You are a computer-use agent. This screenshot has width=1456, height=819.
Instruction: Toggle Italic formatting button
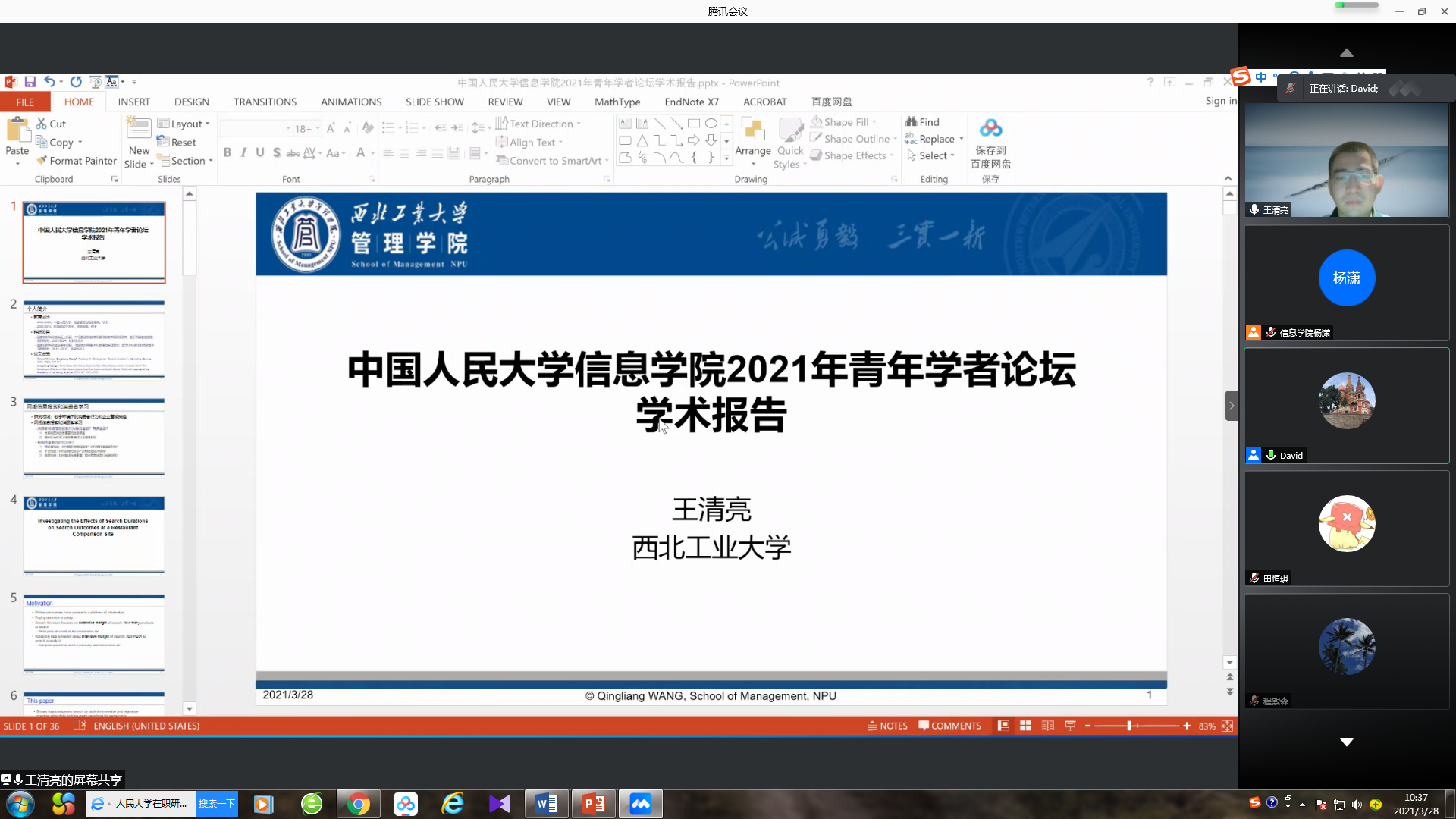pyautogui.click(x=243, y=152)
